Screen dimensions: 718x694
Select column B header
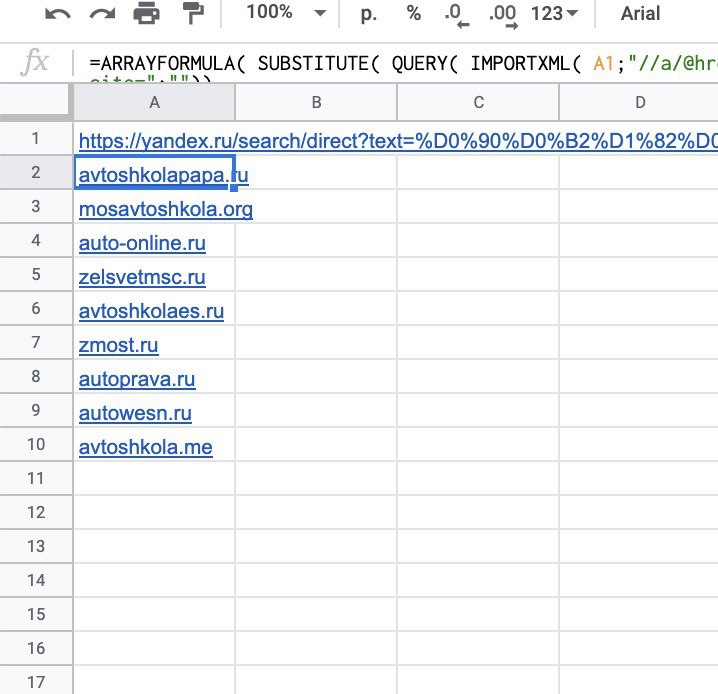316,103
